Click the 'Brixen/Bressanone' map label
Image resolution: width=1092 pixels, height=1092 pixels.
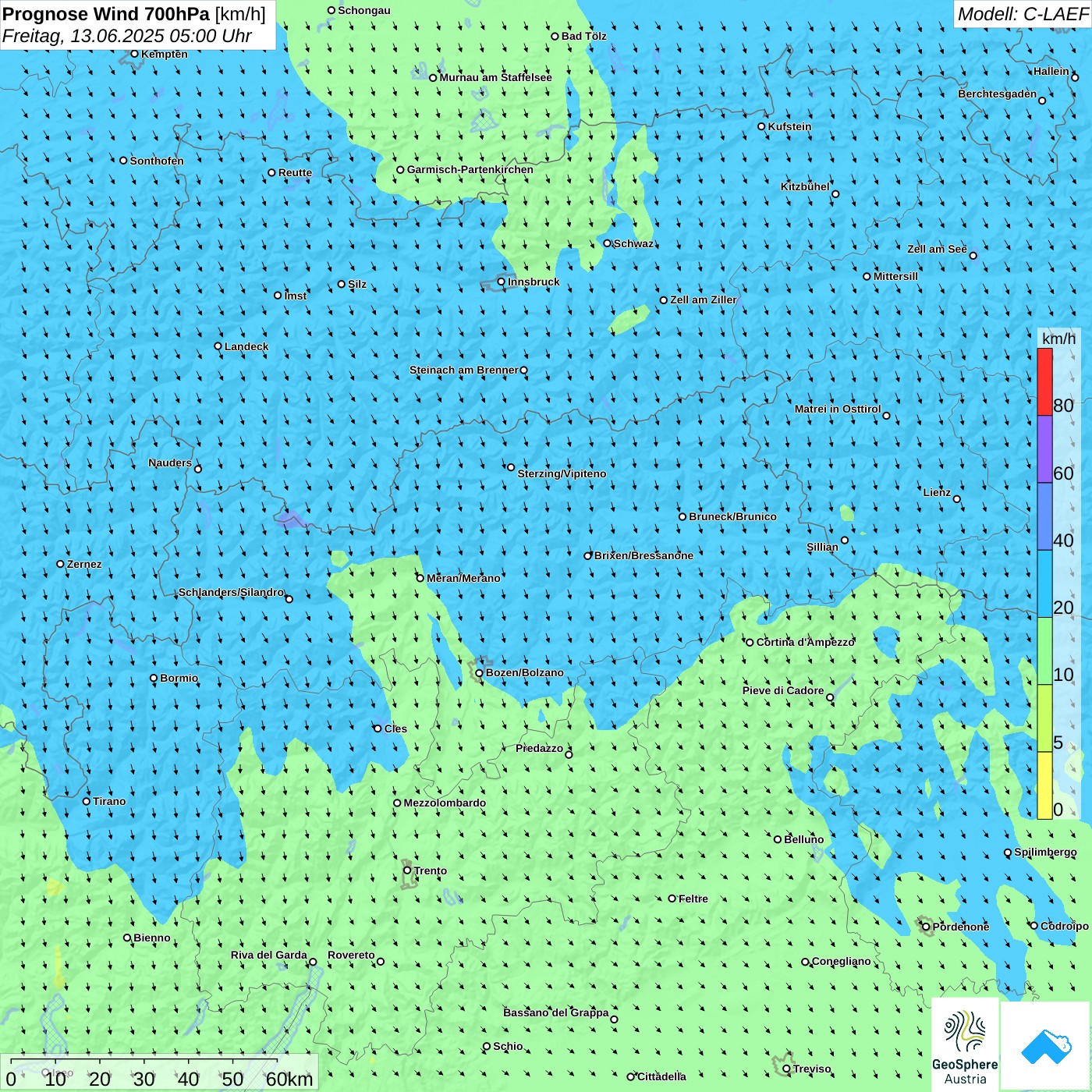pos(643,555)
